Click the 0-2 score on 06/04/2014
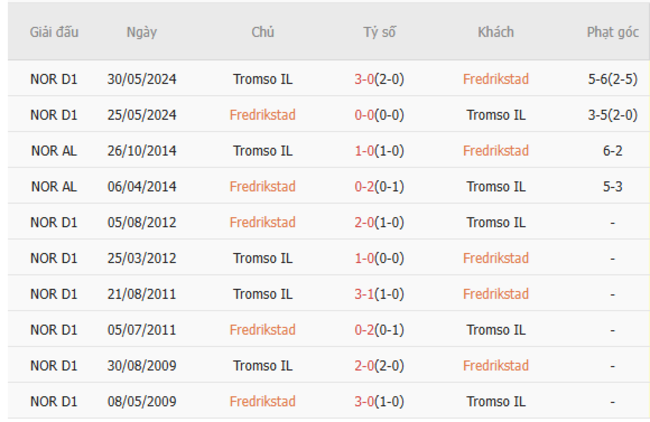The image size is (650, 422). point(366,186)
